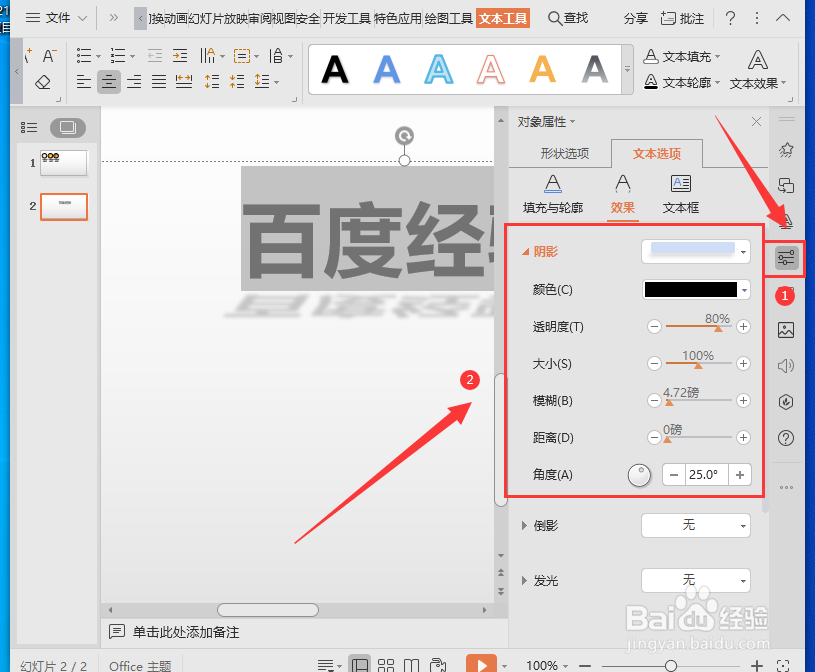Switch to 特色应用 ribbon tab

398,19
